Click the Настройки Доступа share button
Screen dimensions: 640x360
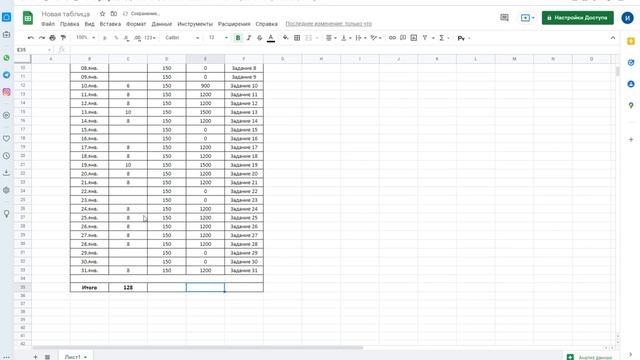pyautogui.click(x=578, y=18)
